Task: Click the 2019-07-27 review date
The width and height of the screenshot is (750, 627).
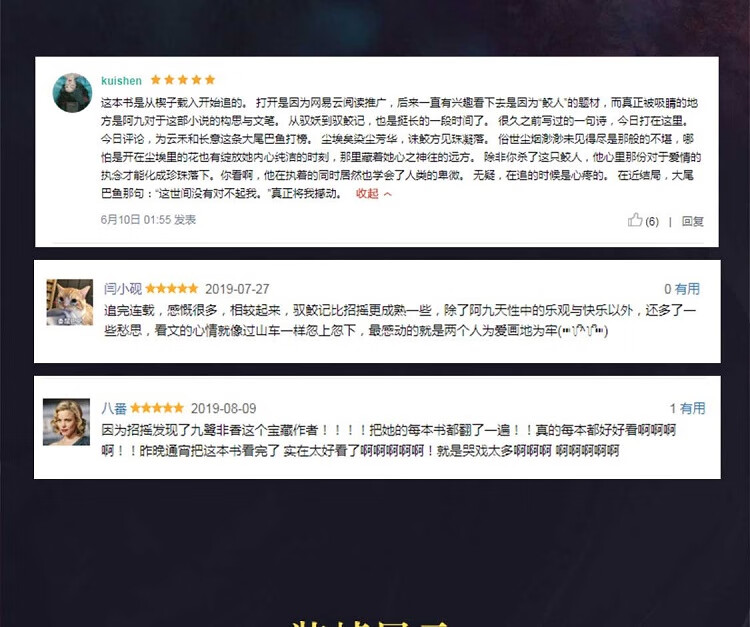Action: point(237,289)
